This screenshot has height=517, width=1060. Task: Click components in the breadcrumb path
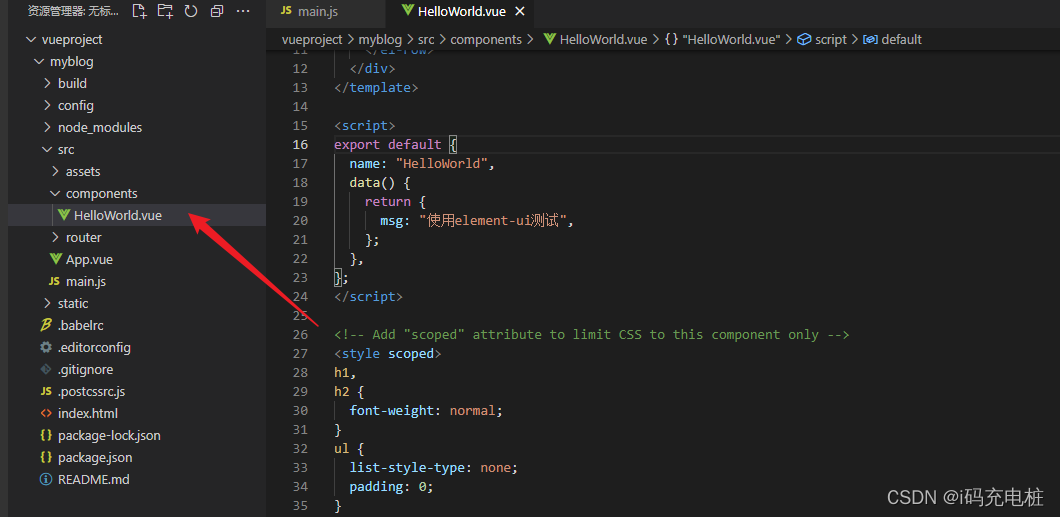(x=486, y=39)
